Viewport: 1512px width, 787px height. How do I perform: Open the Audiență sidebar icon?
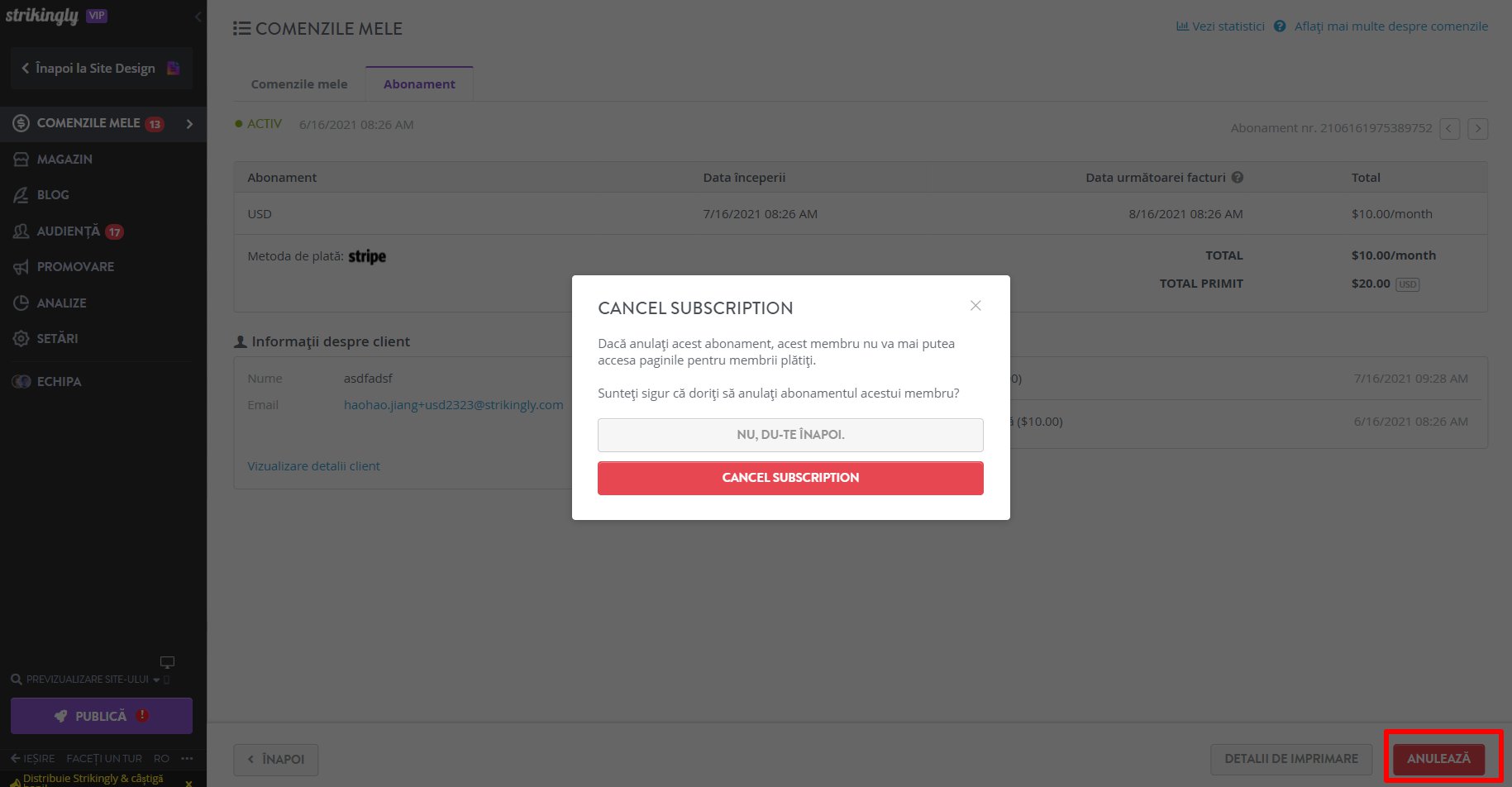(21, 231)
